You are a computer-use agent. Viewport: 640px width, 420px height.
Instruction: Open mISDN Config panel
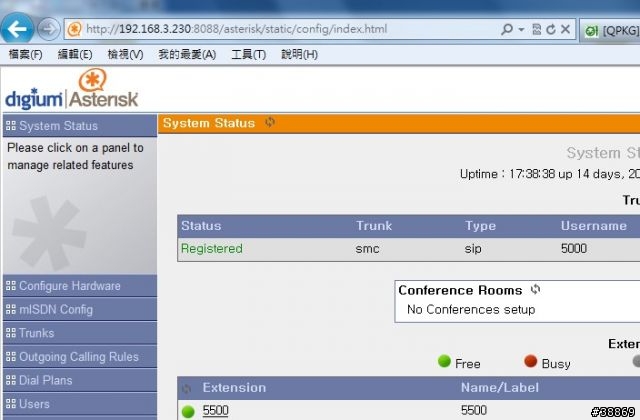click(80, 309)
